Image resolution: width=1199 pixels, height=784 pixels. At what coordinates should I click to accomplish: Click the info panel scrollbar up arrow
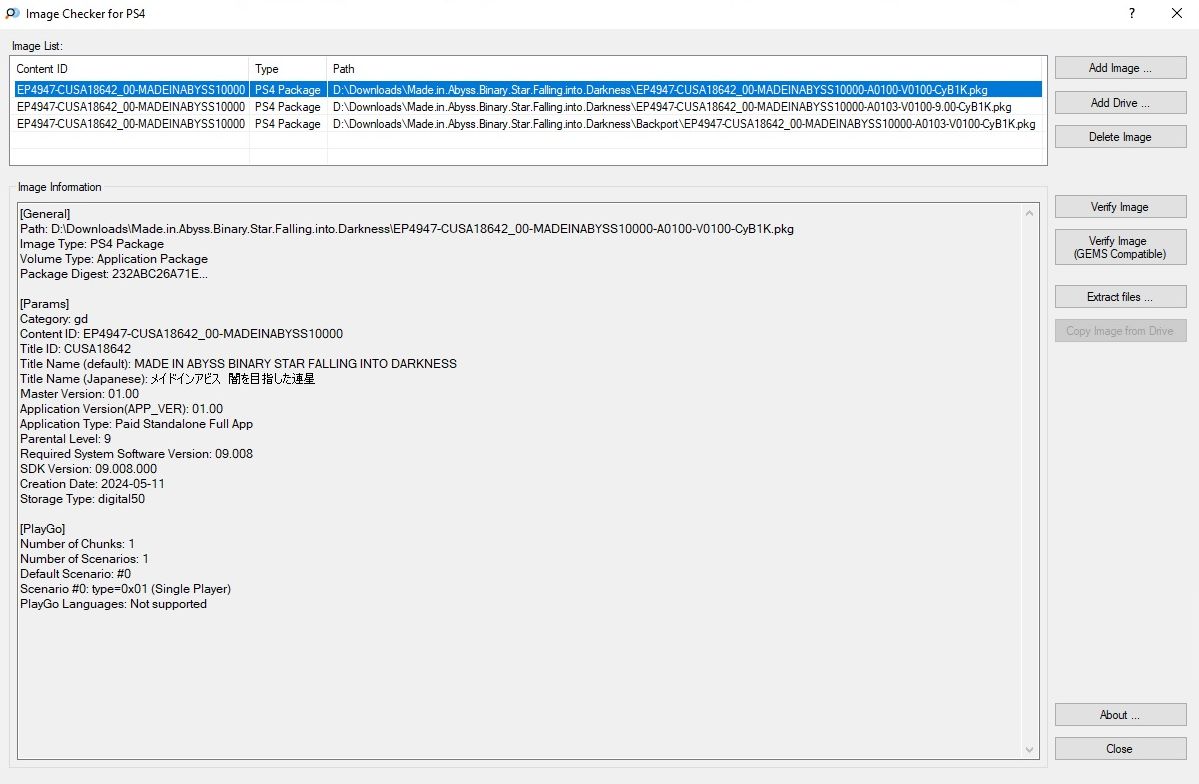[x=1029, y=213]
